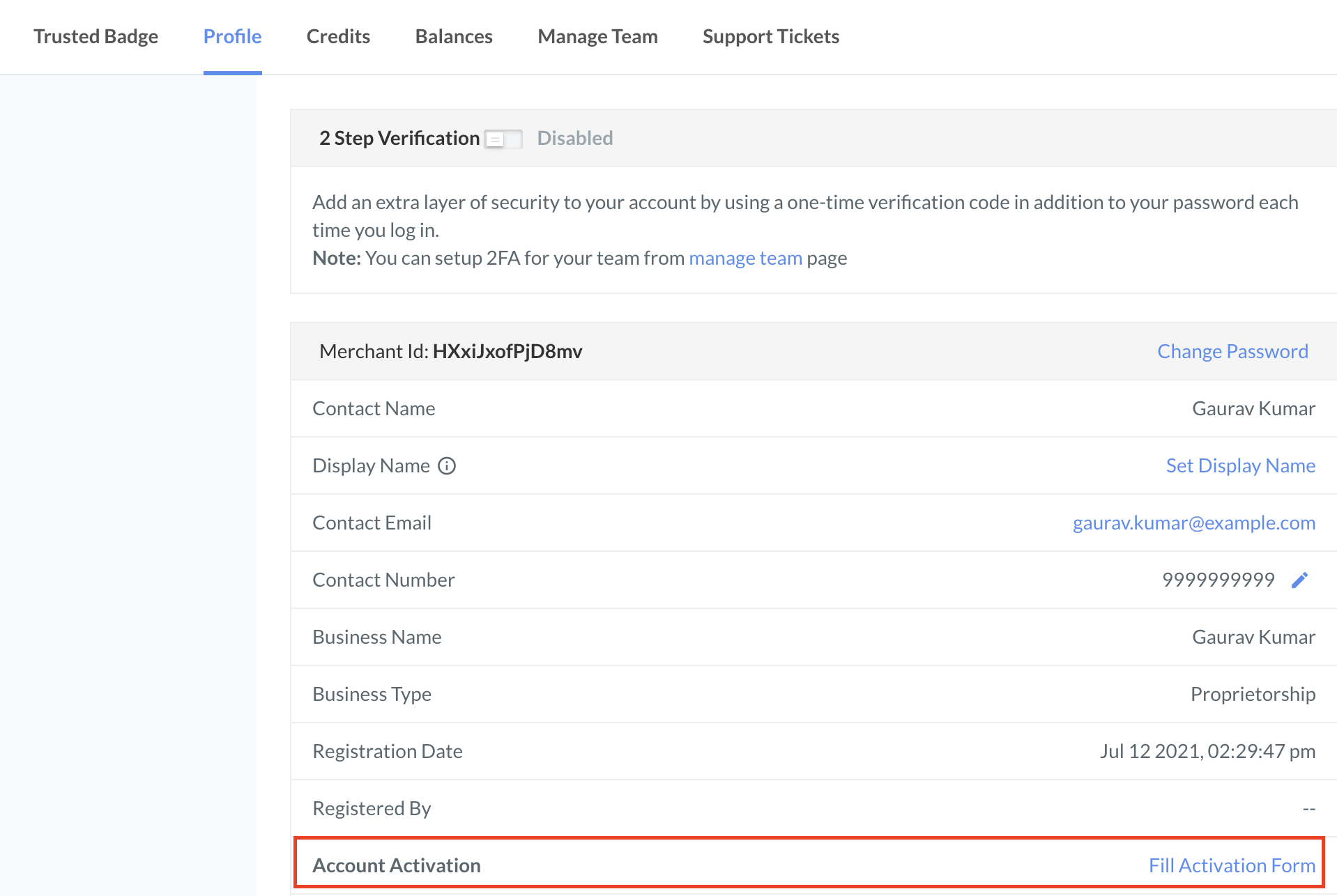Viewport: 1337px width, 896px height.
Task: Click the 9999999999 contact number value
Action: [x=1218, y=580]
